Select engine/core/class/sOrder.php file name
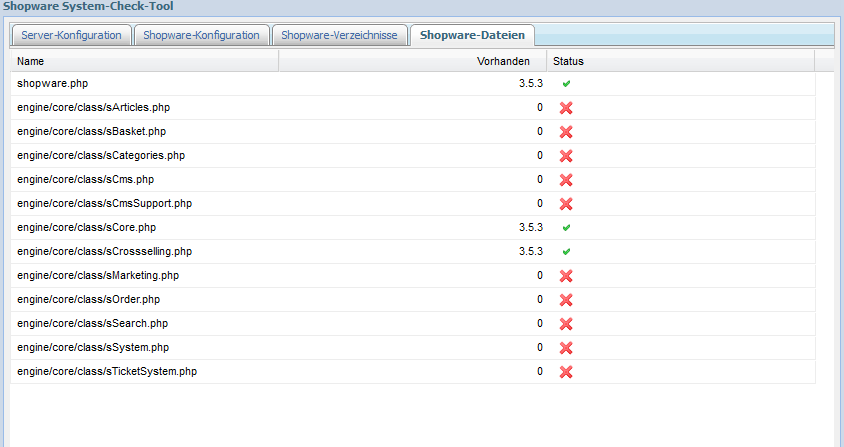The image size is (844, 447). pos(89,299)
